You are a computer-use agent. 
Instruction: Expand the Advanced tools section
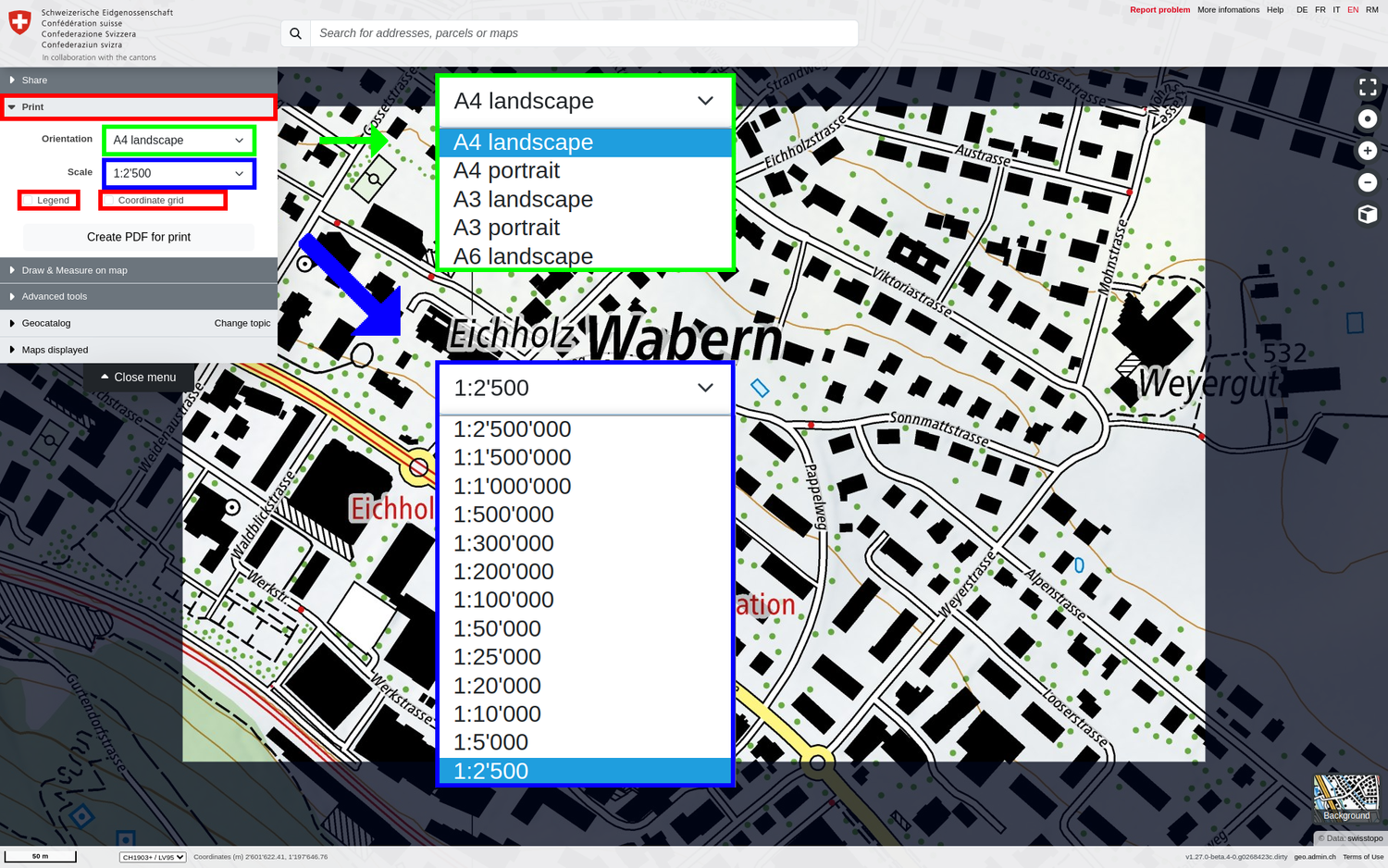click(55, 296)
